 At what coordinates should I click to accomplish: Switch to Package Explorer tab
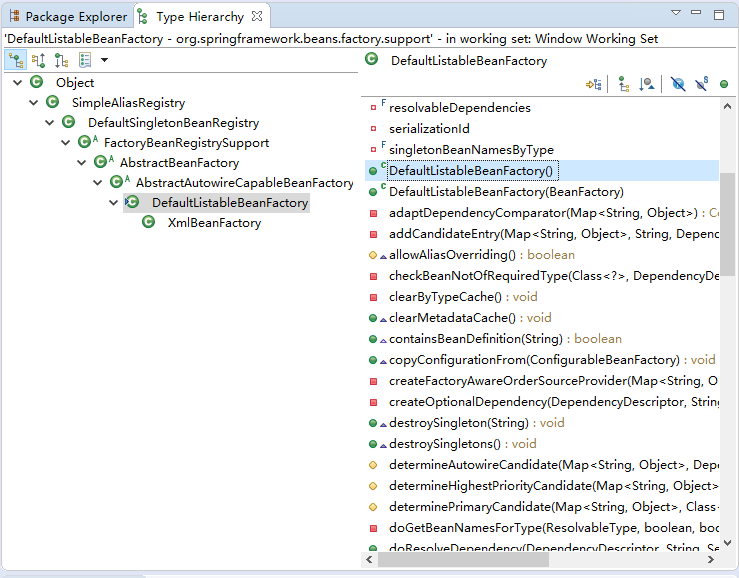point(68,17)
